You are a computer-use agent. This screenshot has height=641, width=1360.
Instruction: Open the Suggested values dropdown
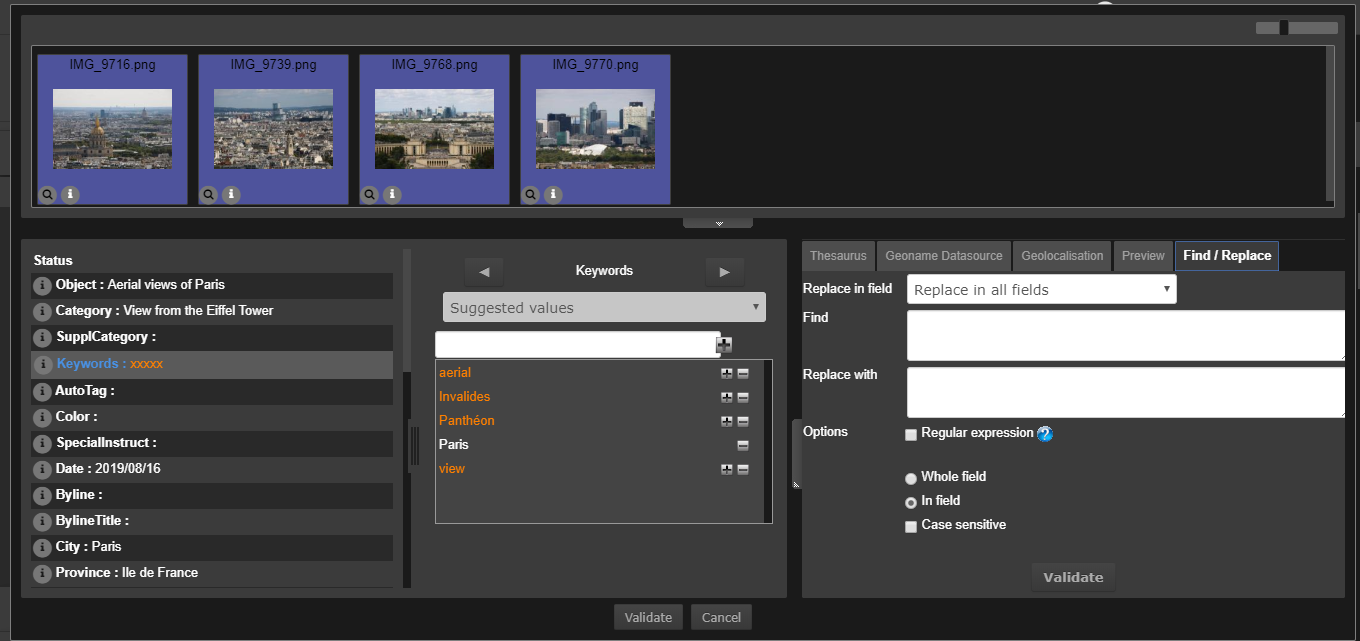(x=604, y=308)
